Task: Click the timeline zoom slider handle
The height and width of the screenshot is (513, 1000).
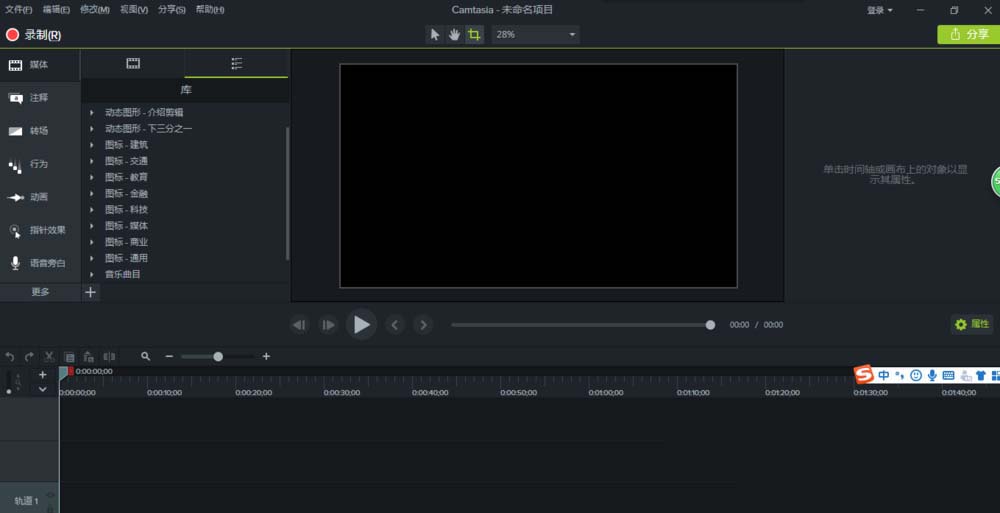Action: coord(218,356)
